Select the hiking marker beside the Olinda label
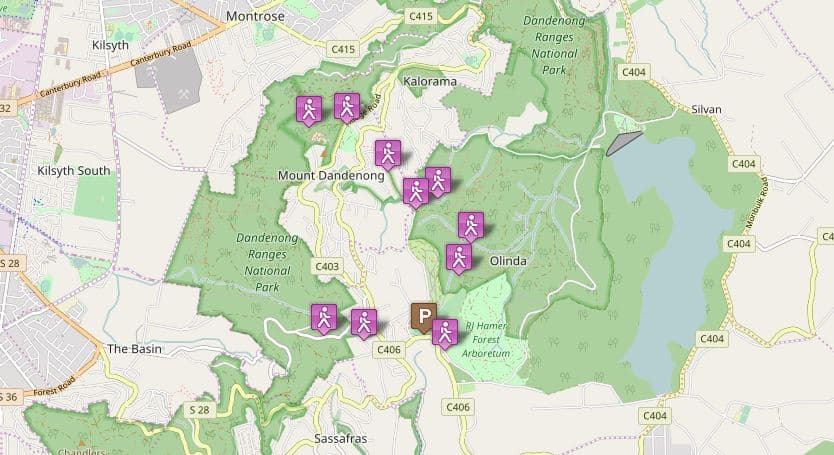This screenshot has height=455, width=834. click(458, 258)
